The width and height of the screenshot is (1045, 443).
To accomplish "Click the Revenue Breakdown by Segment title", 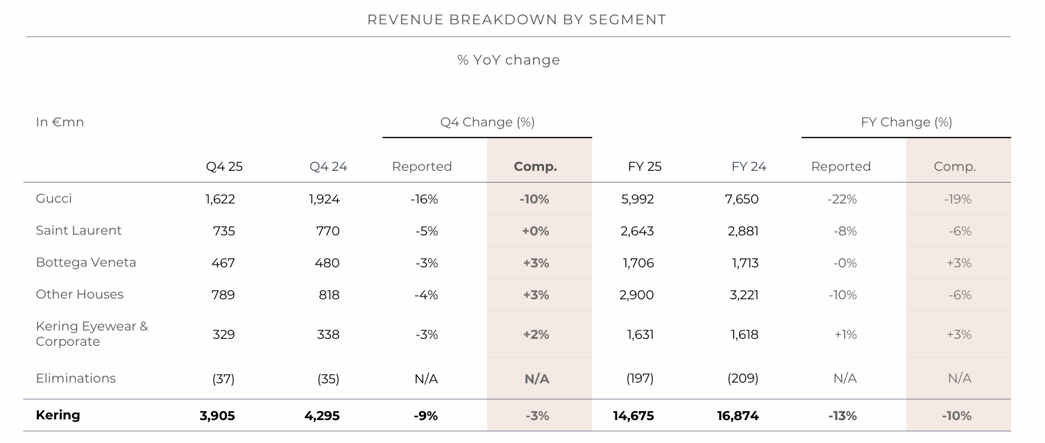I will [x=516, y=19].
